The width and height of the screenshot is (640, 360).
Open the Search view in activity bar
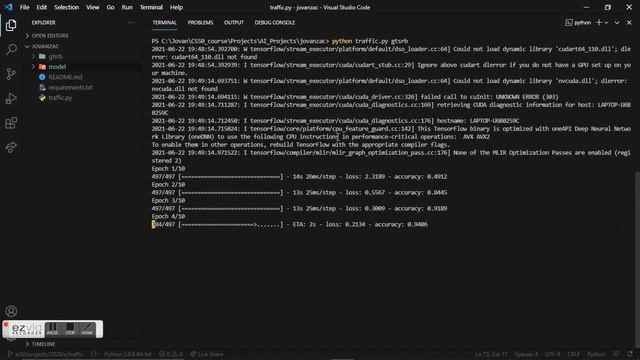pos(11,49)
